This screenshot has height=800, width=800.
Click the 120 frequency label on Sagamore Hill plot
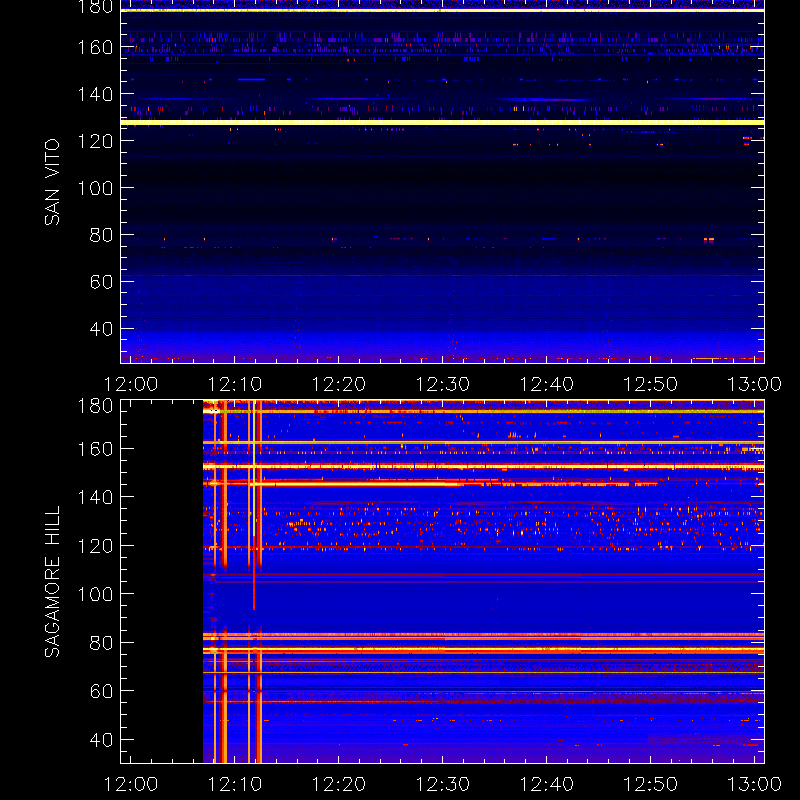(x=95, y=546)
